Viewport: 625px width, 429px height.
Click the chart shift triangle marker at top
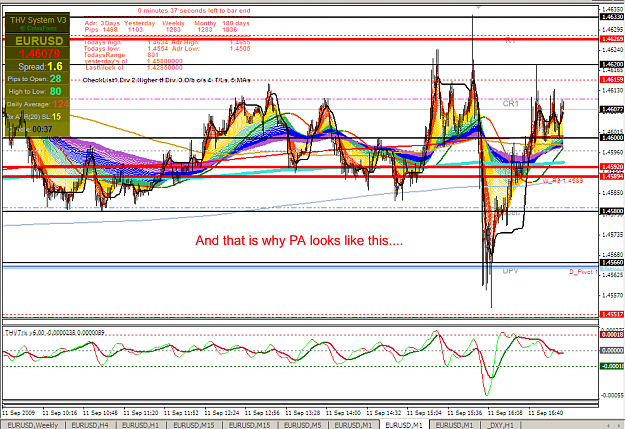tap(478, 7)
